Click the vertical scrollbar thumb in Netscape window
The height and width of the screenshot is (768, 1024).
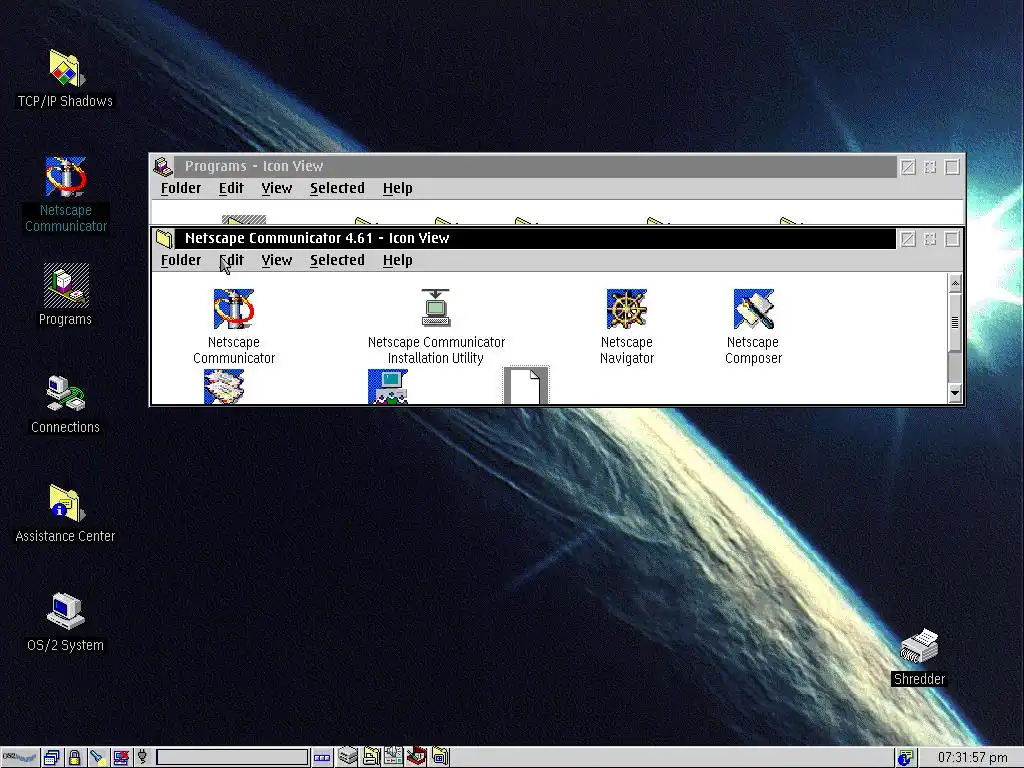pos(955,321)
